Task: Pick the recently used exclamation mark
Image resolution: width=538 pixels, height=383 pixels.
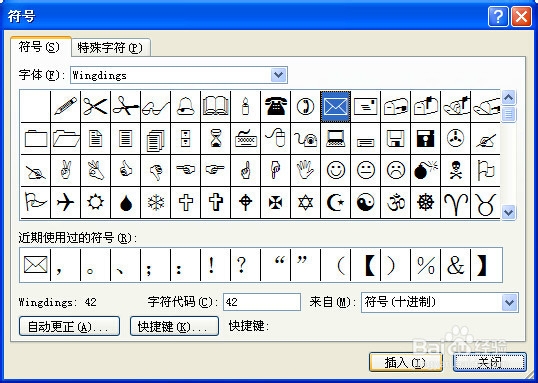Action: tap(215, 265)
